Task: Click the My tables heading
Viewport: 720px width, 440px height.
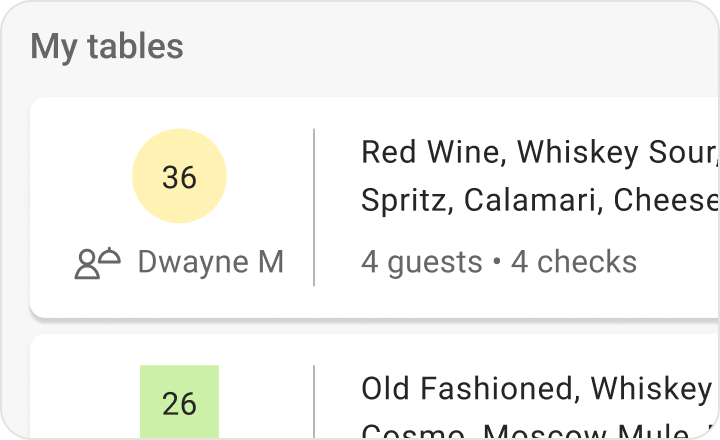Action: [x=107, y=46]
